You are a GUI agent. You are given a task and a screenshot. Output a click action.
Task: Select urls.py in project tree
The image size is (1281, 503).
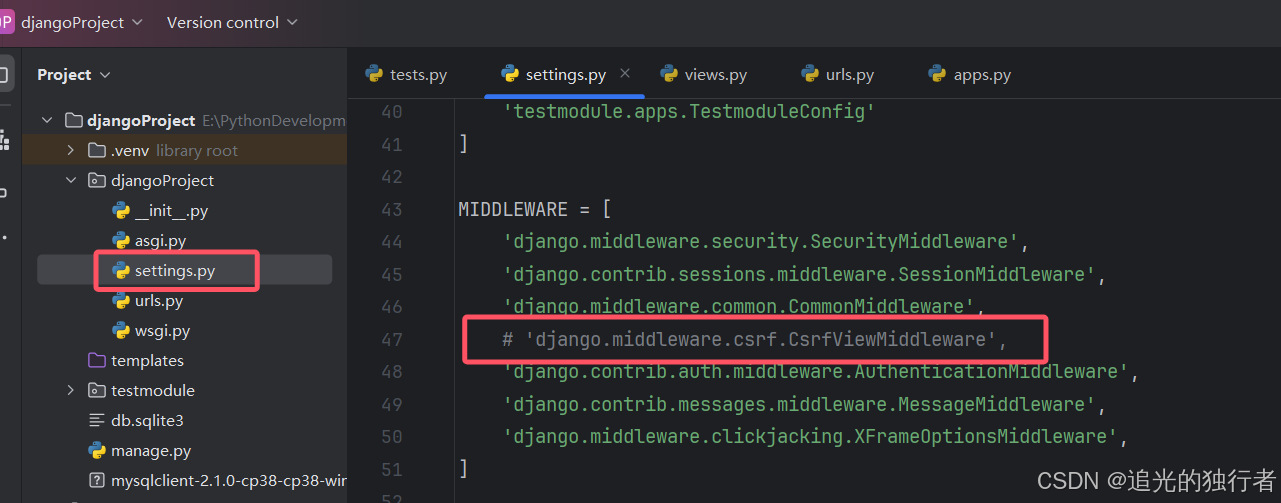click(x=159, y=301)
